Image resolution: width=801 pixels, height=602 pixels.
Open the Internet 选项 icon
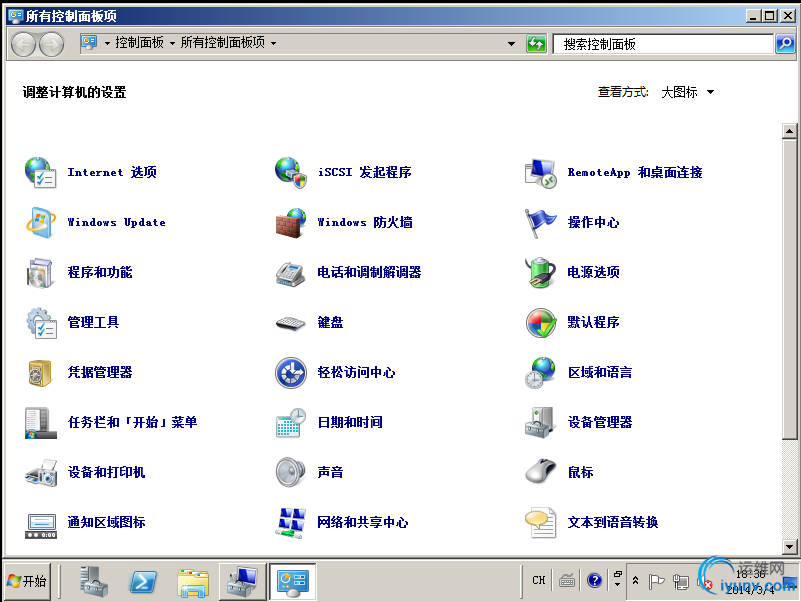(x=40, y=172)
